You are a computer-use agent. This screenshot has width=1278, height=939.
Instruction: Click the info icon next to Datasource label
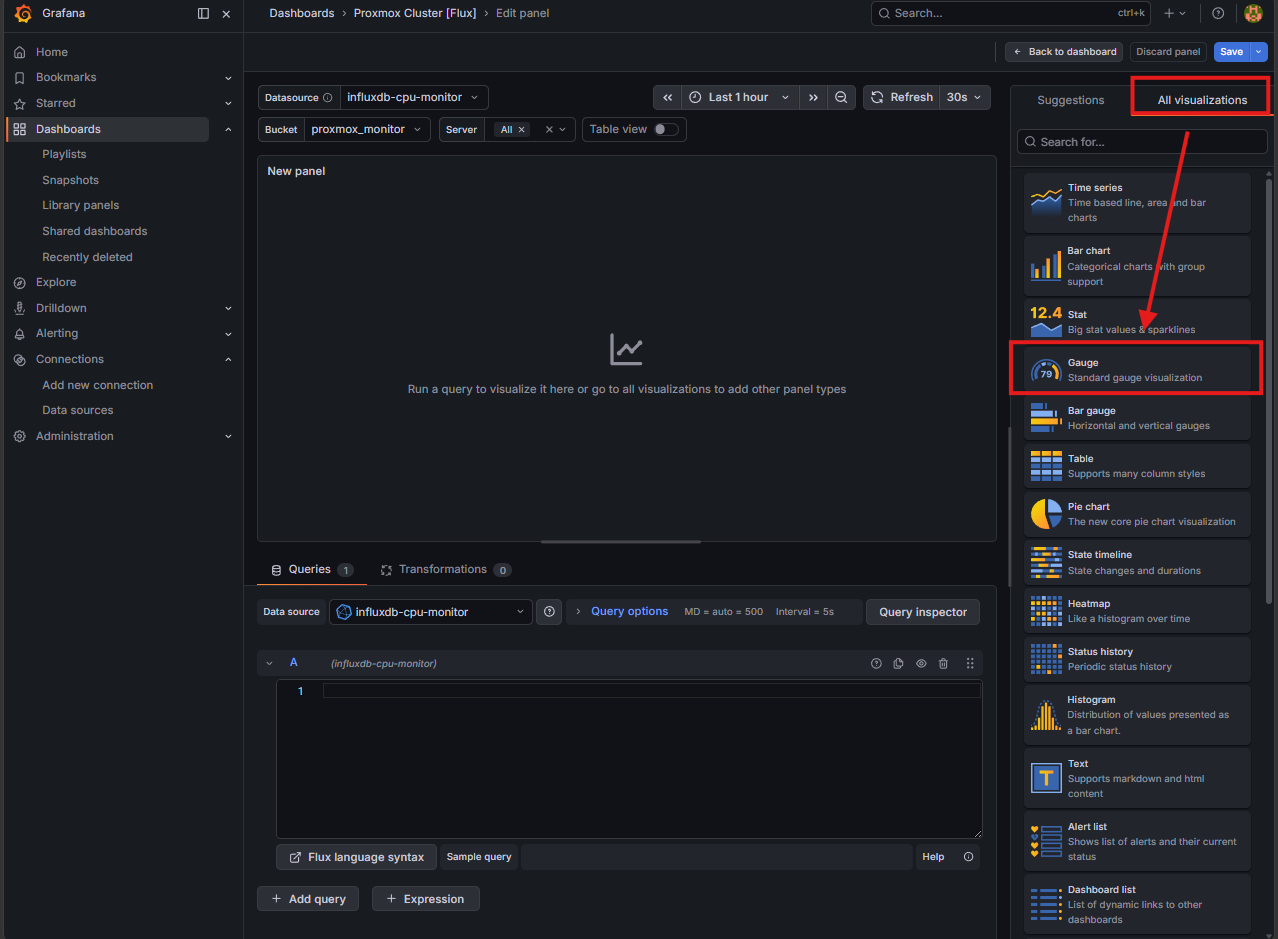click(328, 98)
